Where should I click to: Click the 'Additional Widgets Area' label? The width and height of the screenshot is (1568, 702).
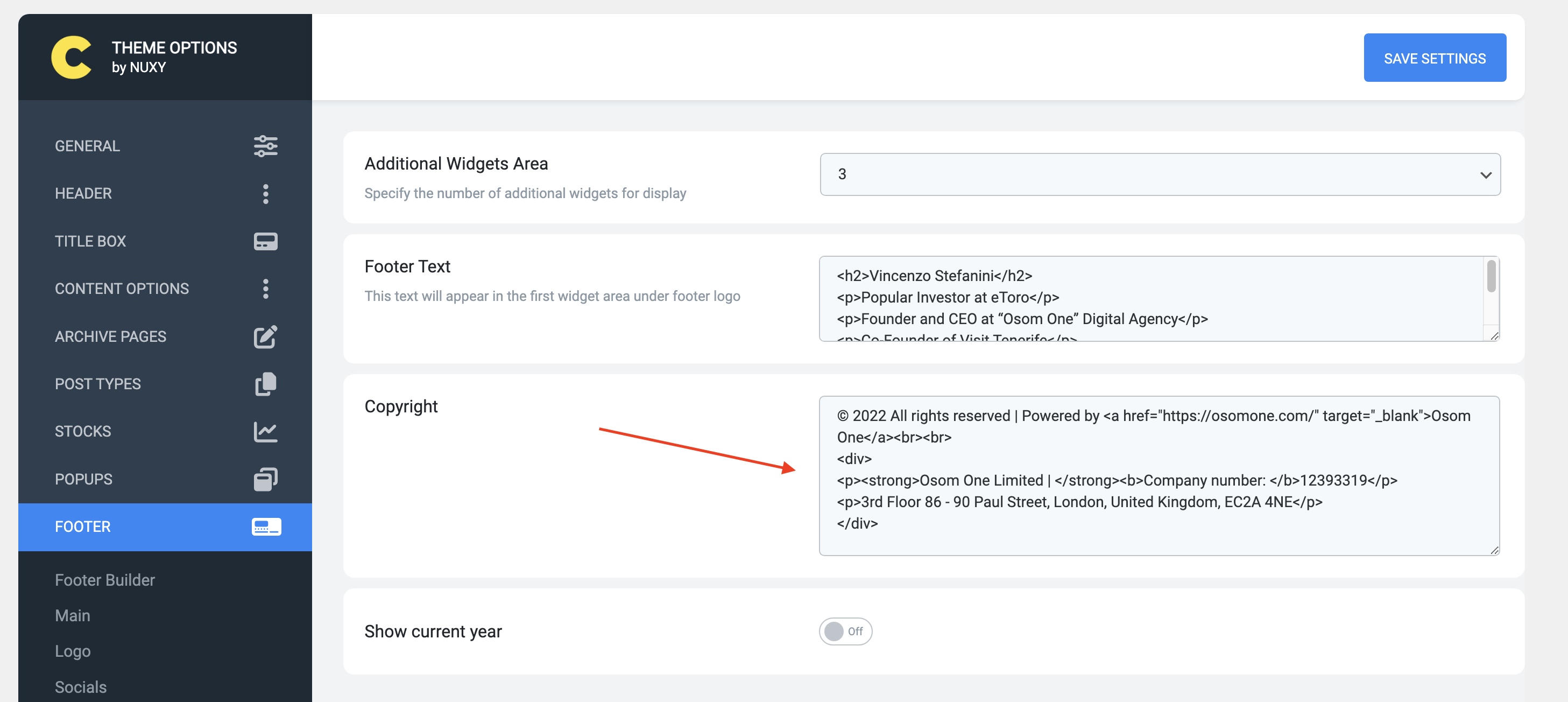tap(456, 164)
